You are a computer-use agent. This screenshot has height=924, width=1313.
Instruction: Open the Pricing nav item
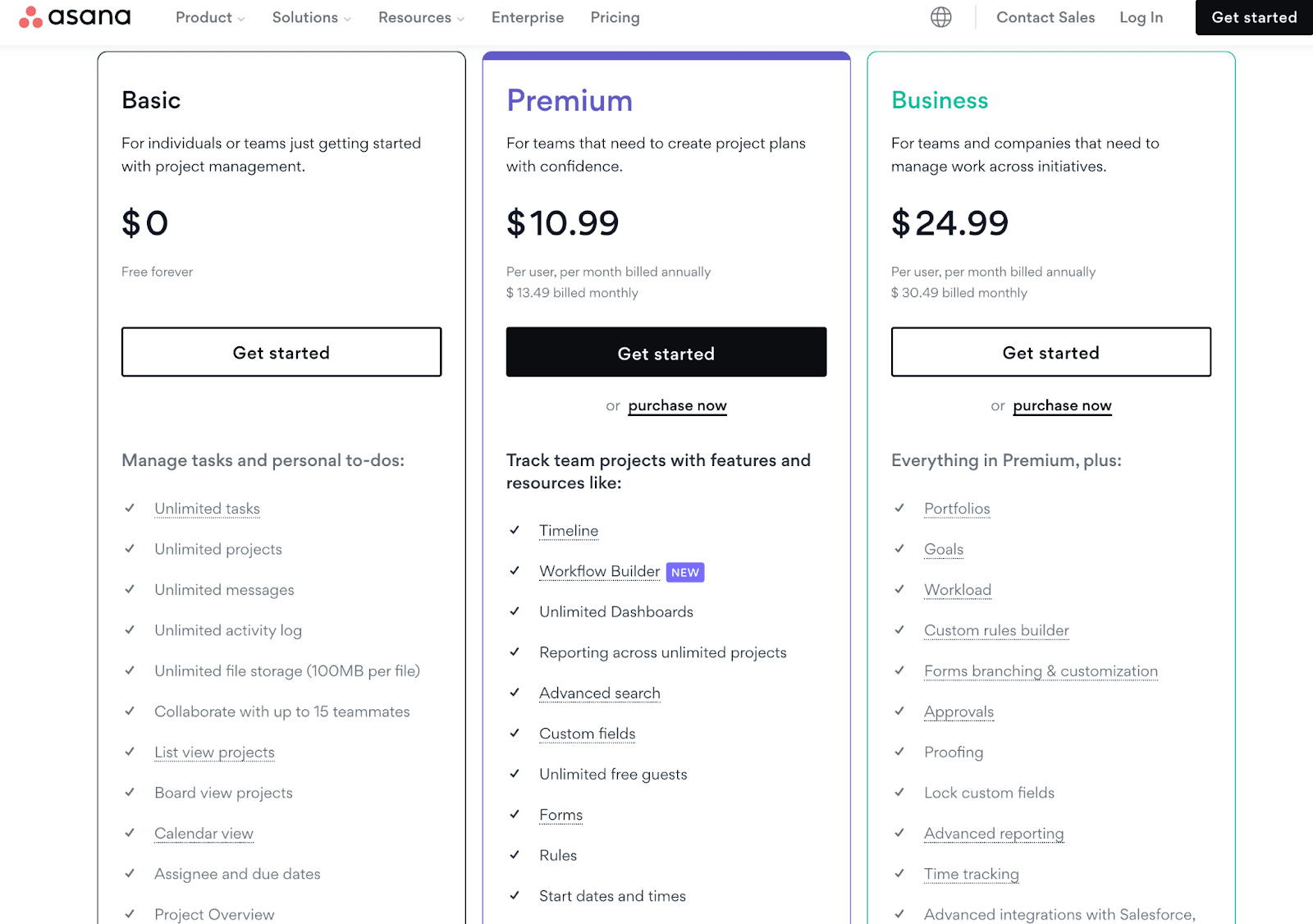pos(615,17)
